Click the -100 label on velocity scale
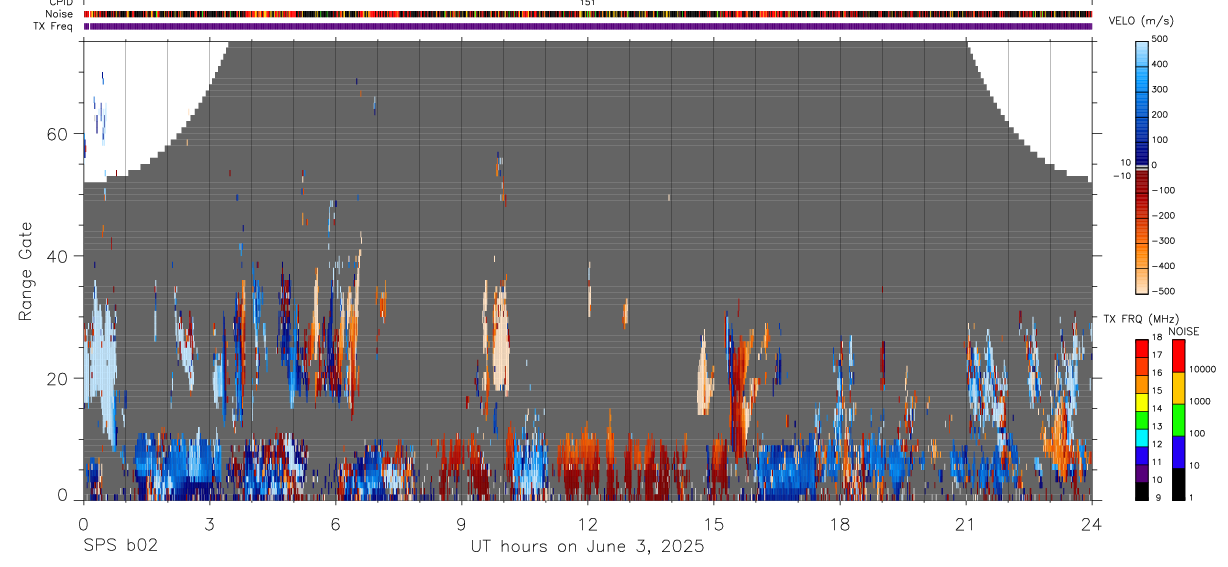 tap(1162, 190)
